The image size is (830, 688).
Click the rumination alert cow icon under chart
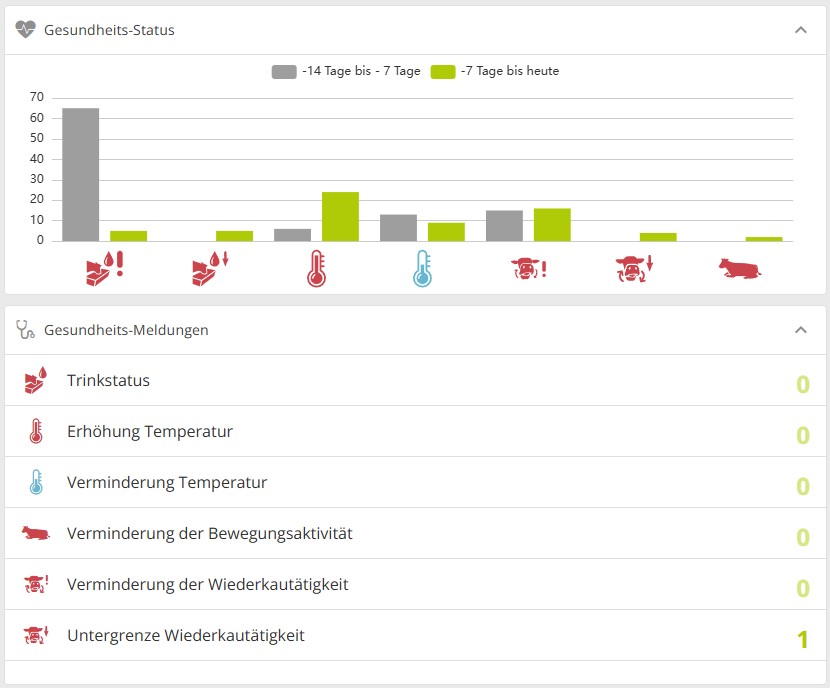pos(528,268)
